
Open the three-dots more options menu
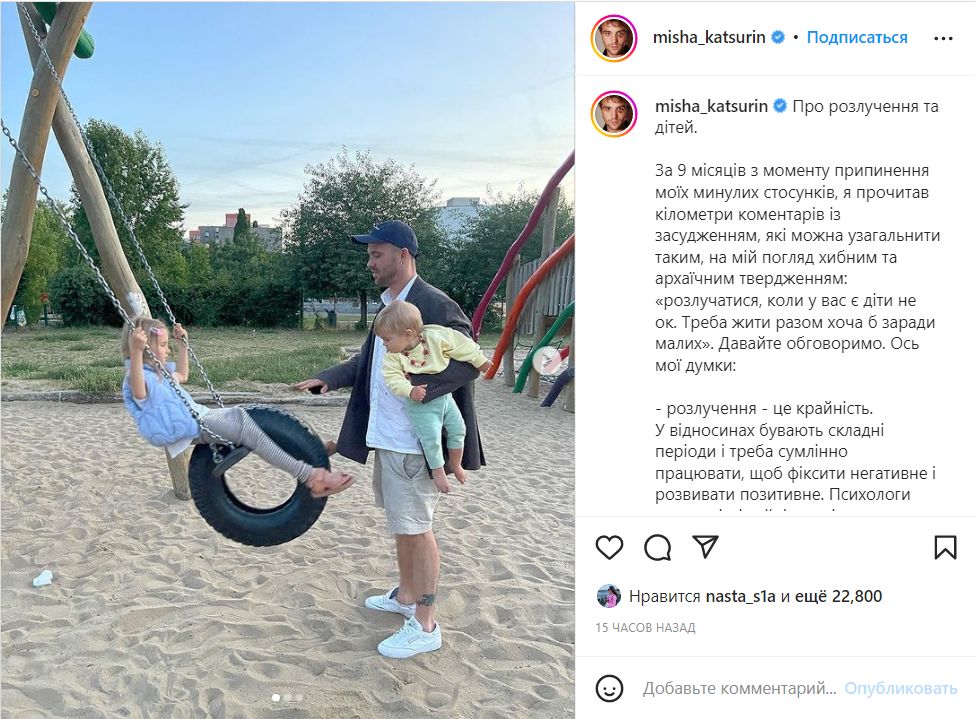click(943, 39)
